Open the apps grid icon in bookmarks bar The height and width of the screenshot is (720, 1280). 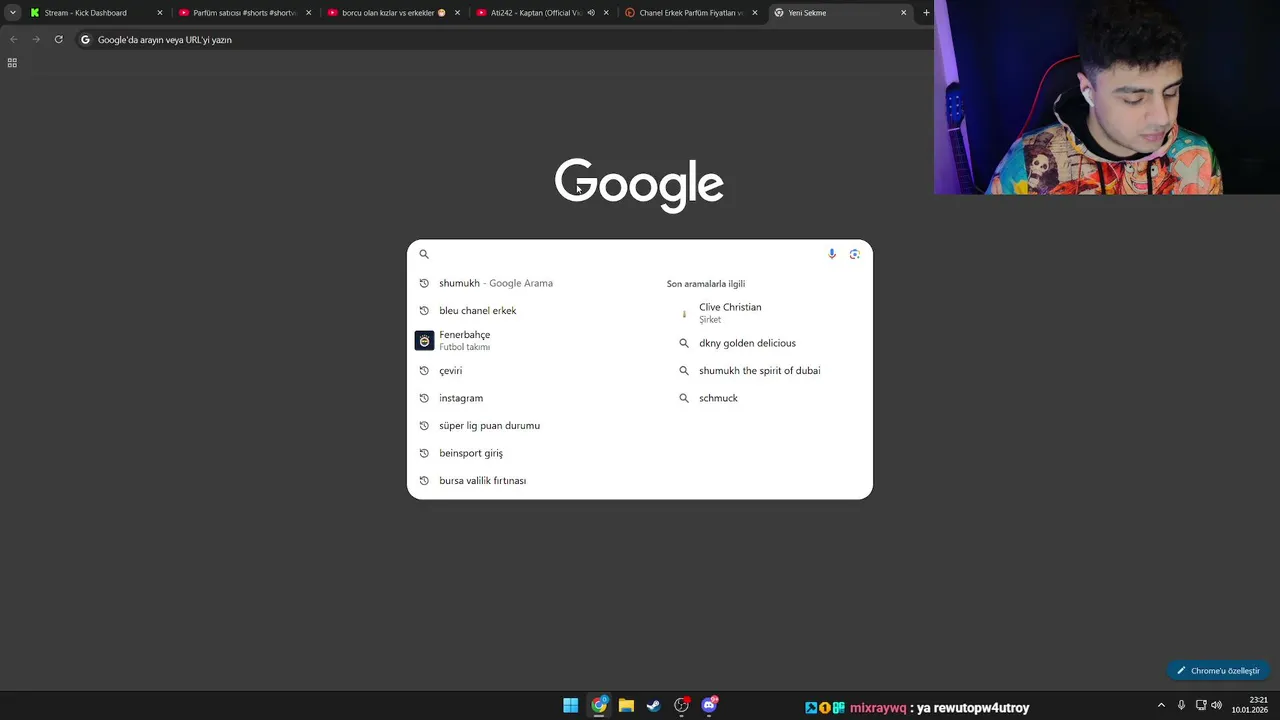(x=12, y=62)
